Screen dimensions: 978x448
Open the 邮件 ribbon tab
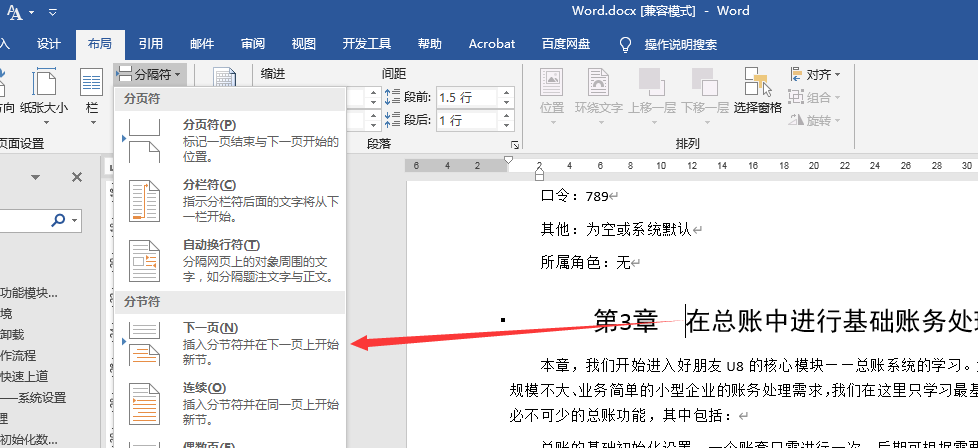click(x=202, y=44)
